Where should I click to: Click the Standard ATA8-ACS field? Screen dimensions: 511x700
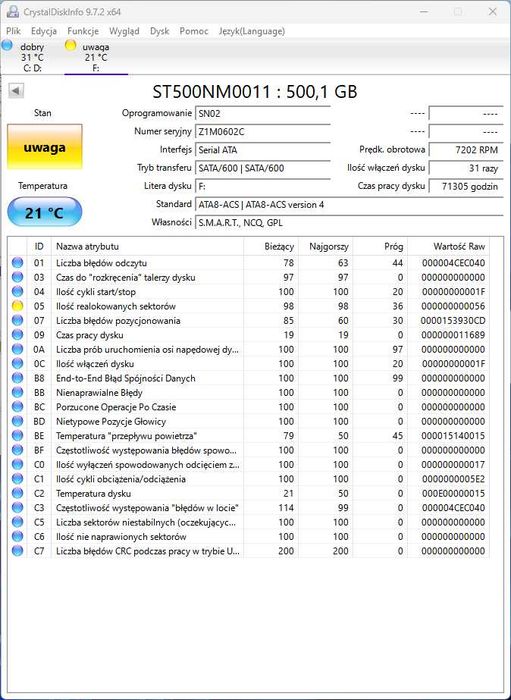click(x=349, y=204)
